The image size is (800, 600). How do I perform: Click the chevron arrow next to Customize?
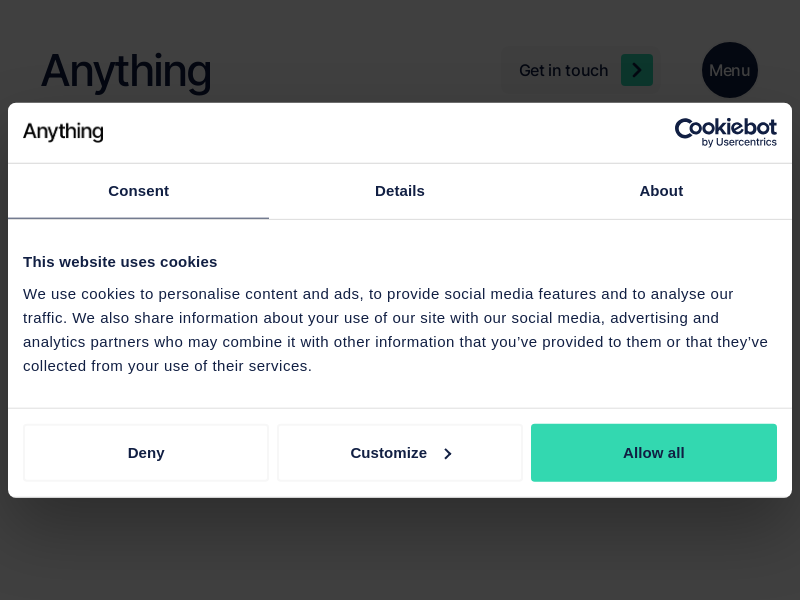coord(448,454)
